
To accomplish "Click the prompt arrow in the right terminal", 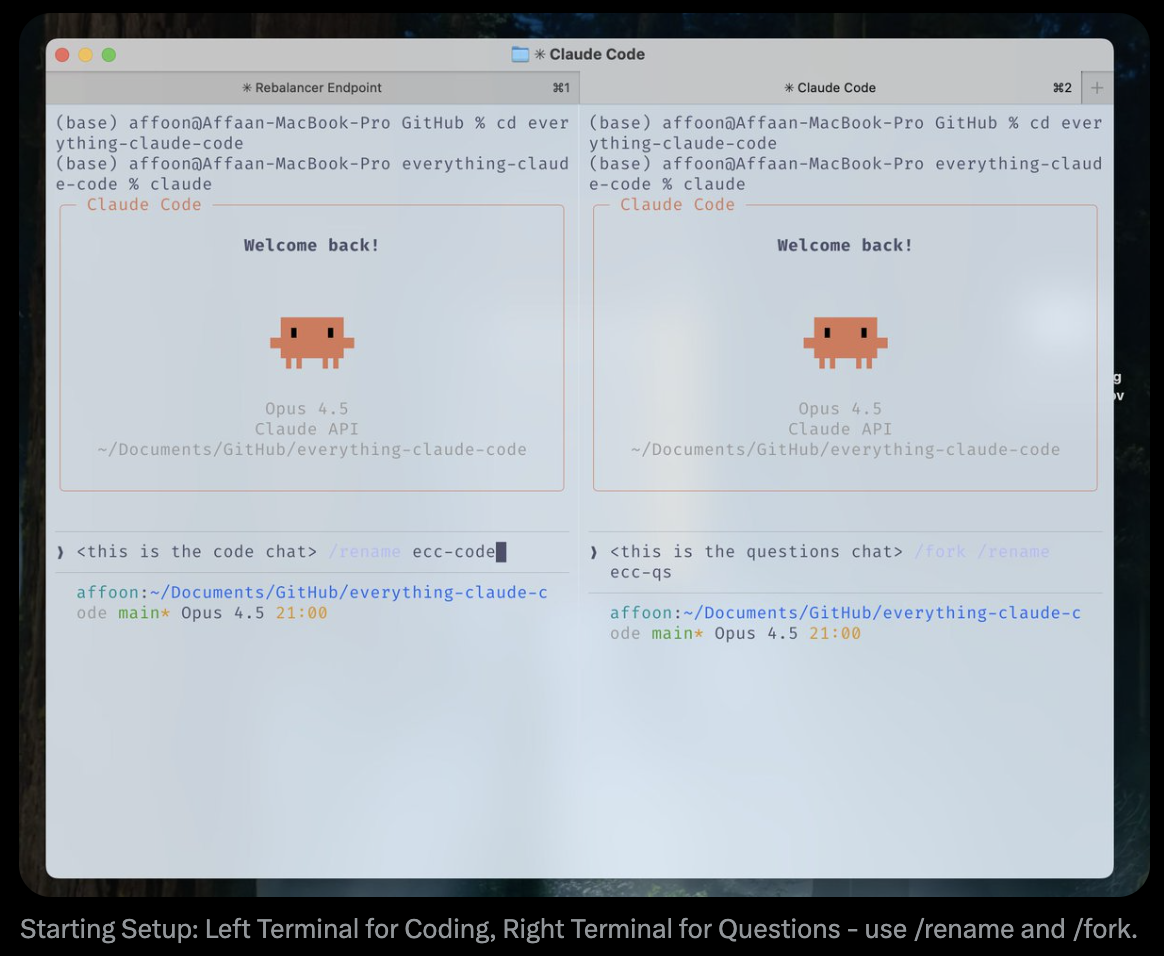I will 596,551.
